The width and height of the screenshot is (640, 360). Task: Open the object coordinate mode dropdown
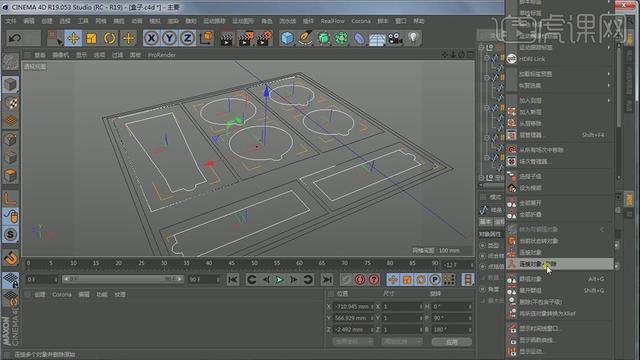[353, 342]
